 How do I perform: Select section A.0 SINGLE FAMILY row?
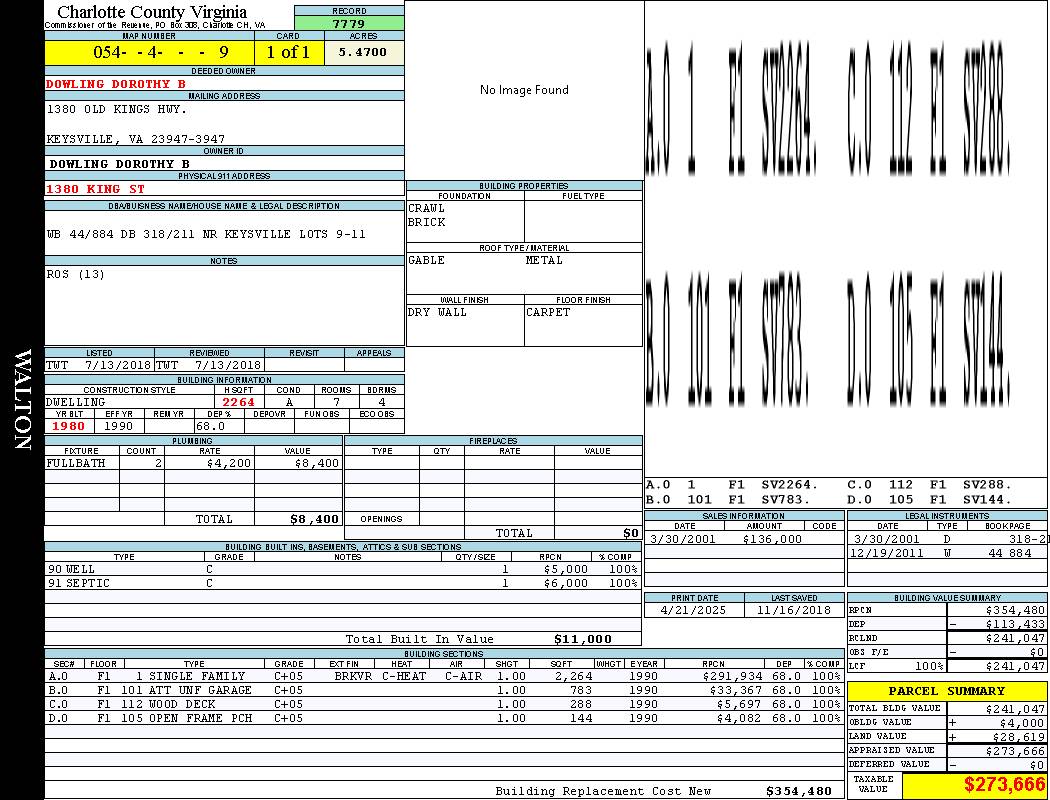444,676
